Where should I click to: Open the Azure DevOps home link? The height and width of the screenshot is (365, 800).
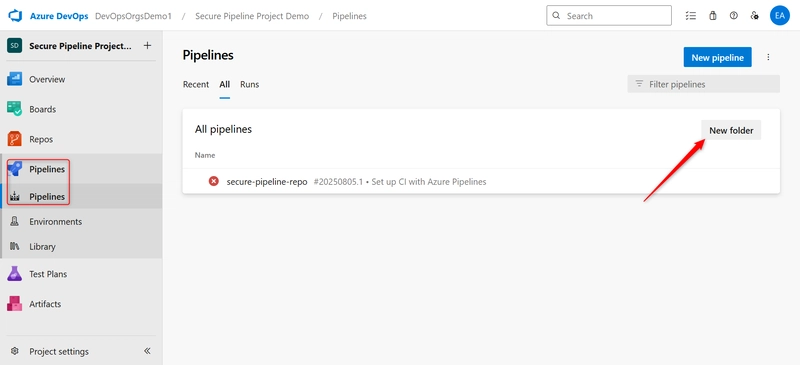click(59, 16)
